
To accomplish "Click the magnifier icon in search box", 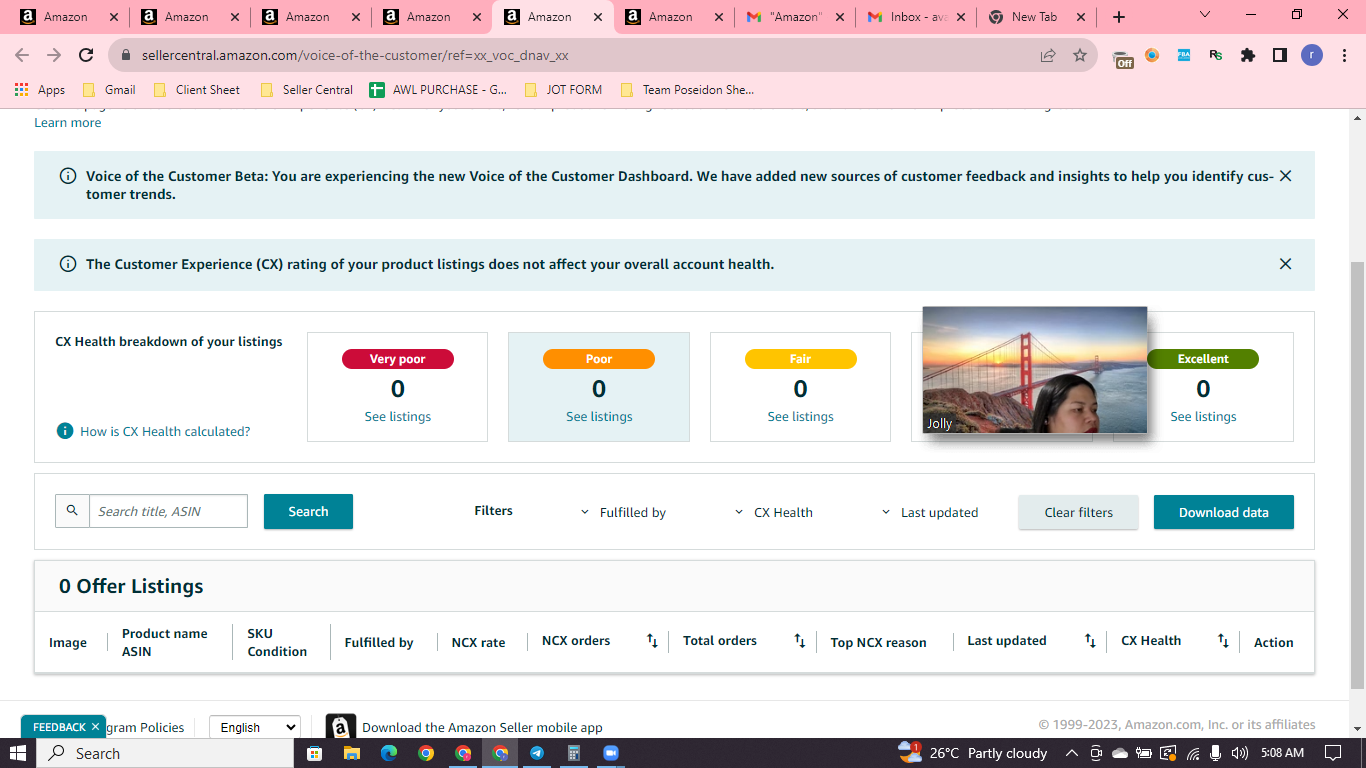I will point(72,511).
